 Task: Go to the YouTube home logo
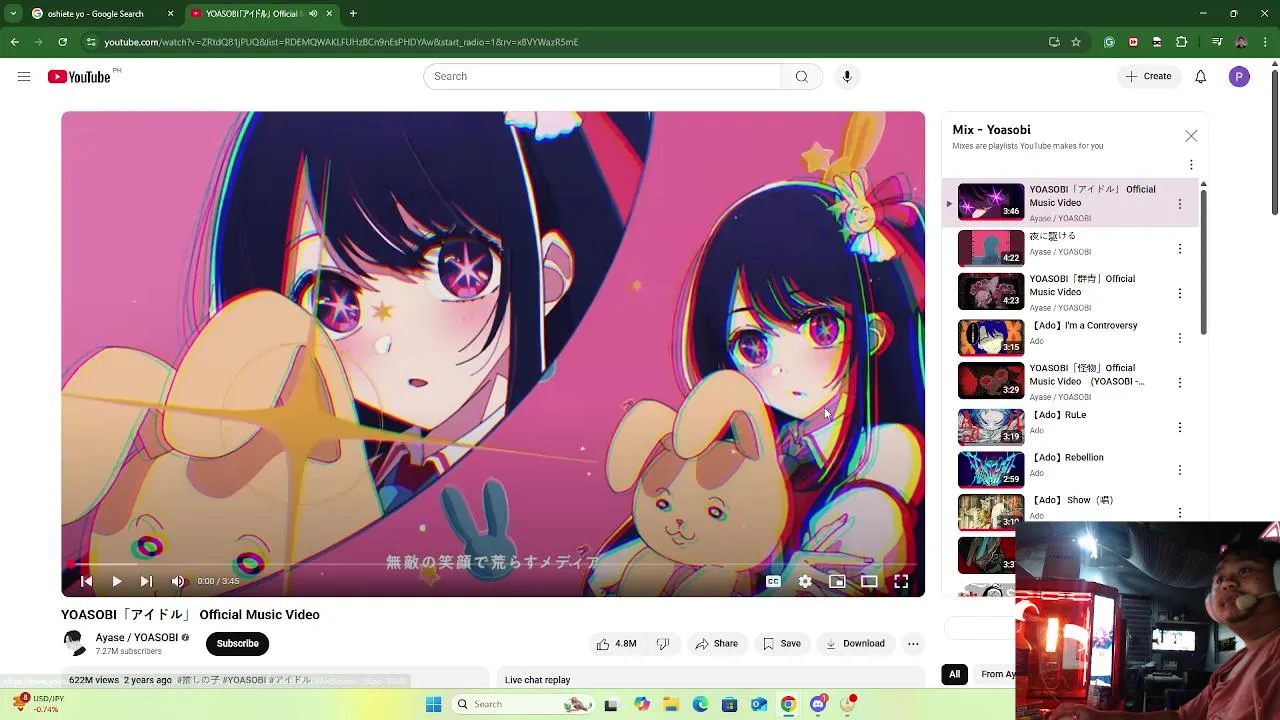pyautogui.click(x=79, y=77)
